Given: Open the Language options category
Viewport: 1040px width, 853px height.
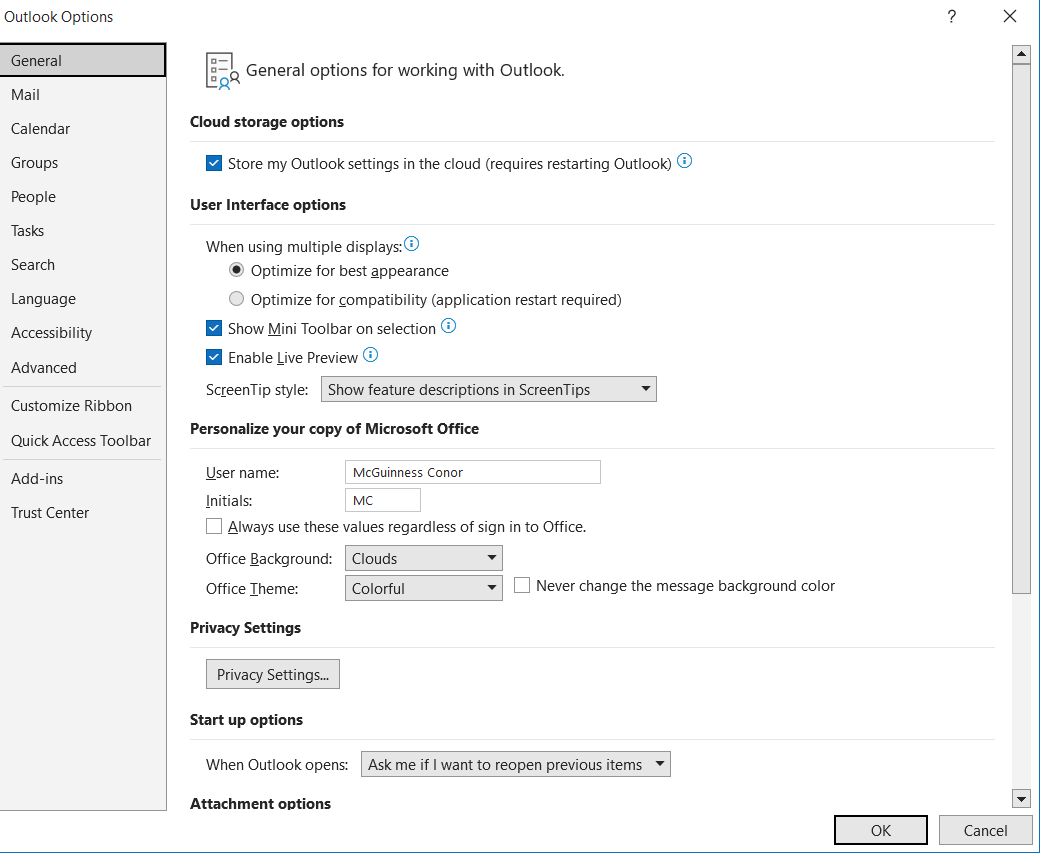Looking at the screenshot, I should point(83,299).
